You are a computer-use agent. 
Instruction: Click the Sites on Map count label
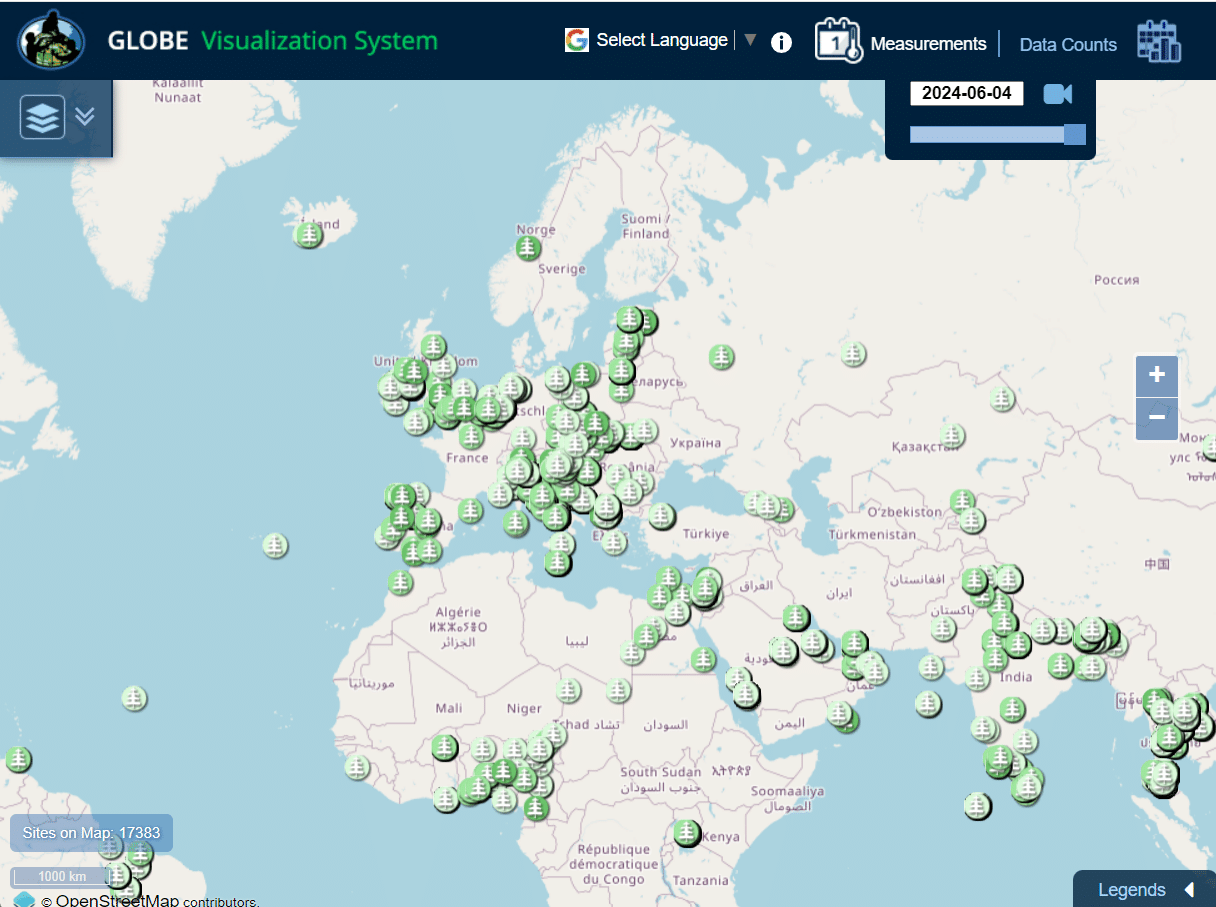(x=92, y=832)
